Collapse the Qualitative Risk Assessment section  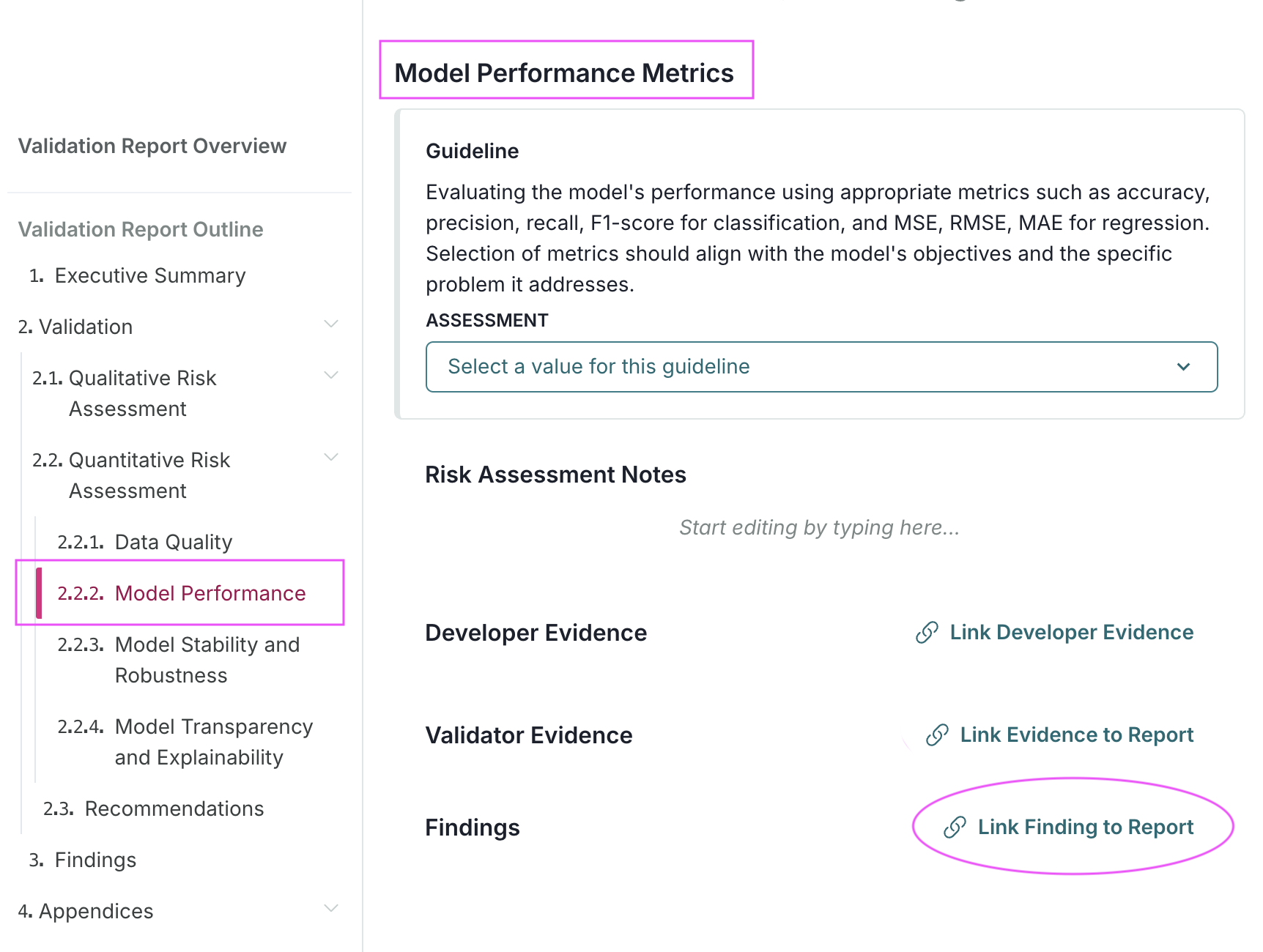(x=331, y=375)
